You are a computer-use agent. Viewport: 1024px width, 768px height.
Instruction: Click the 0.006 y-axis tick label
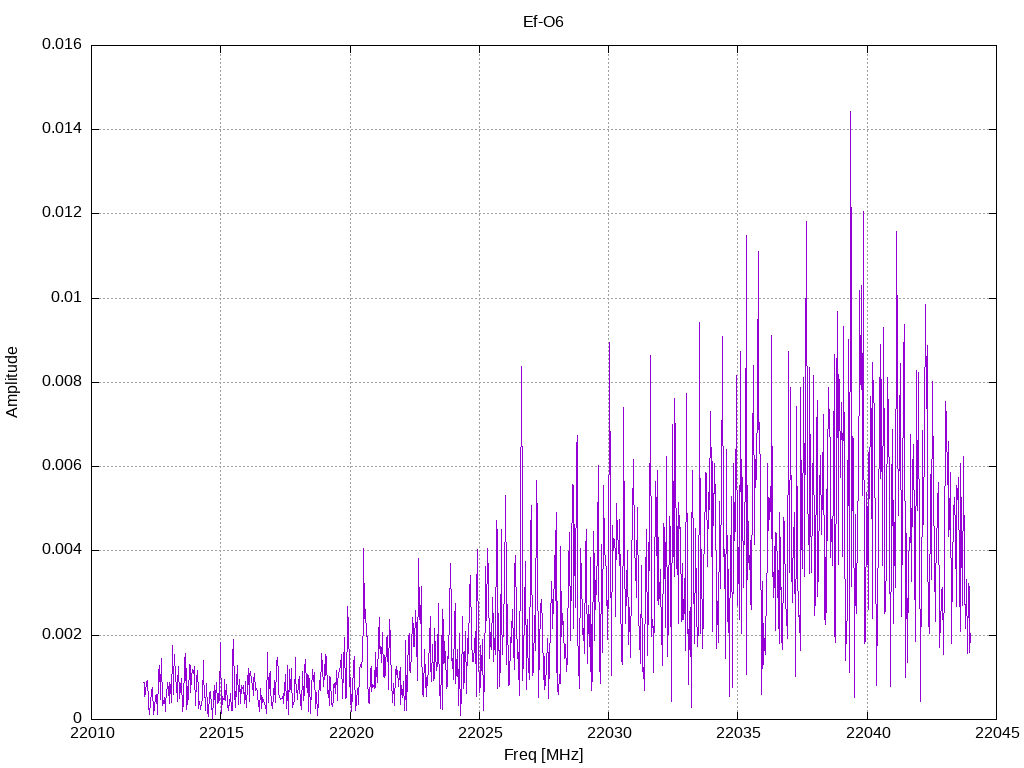(x=62, y=466)
